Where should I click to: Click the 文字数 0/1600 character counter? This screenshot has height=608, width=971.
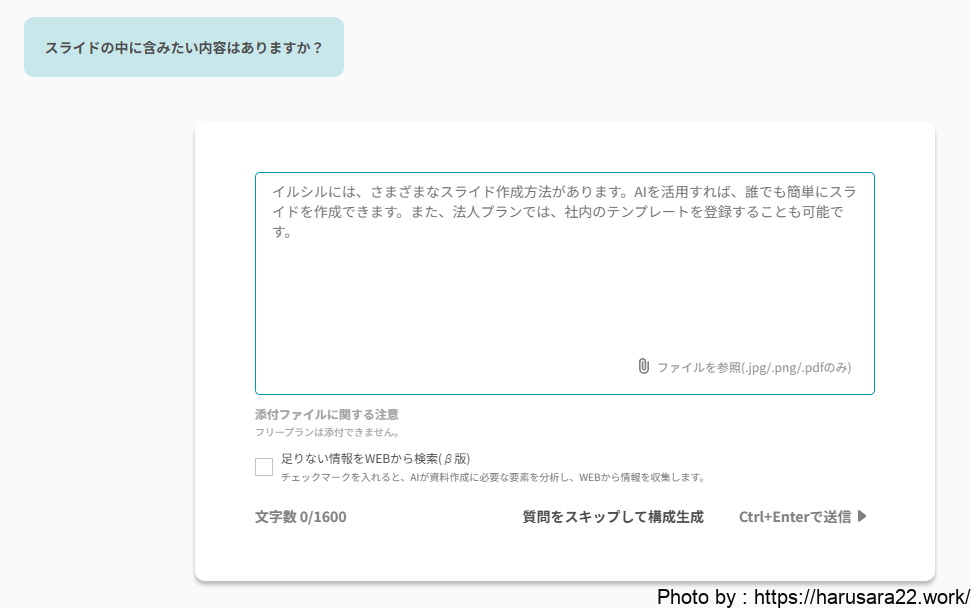click(301, 517)
